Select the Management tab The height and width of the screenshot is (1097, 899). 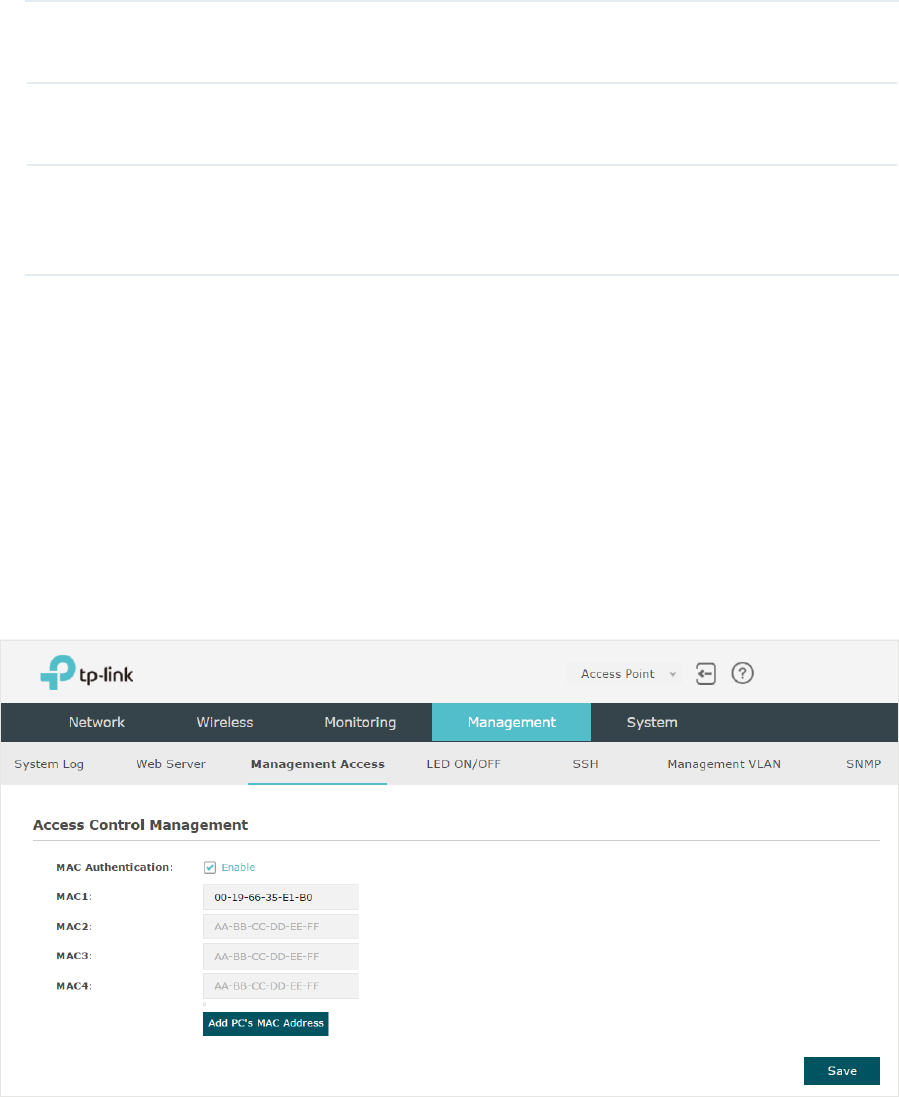coord(511,722)
